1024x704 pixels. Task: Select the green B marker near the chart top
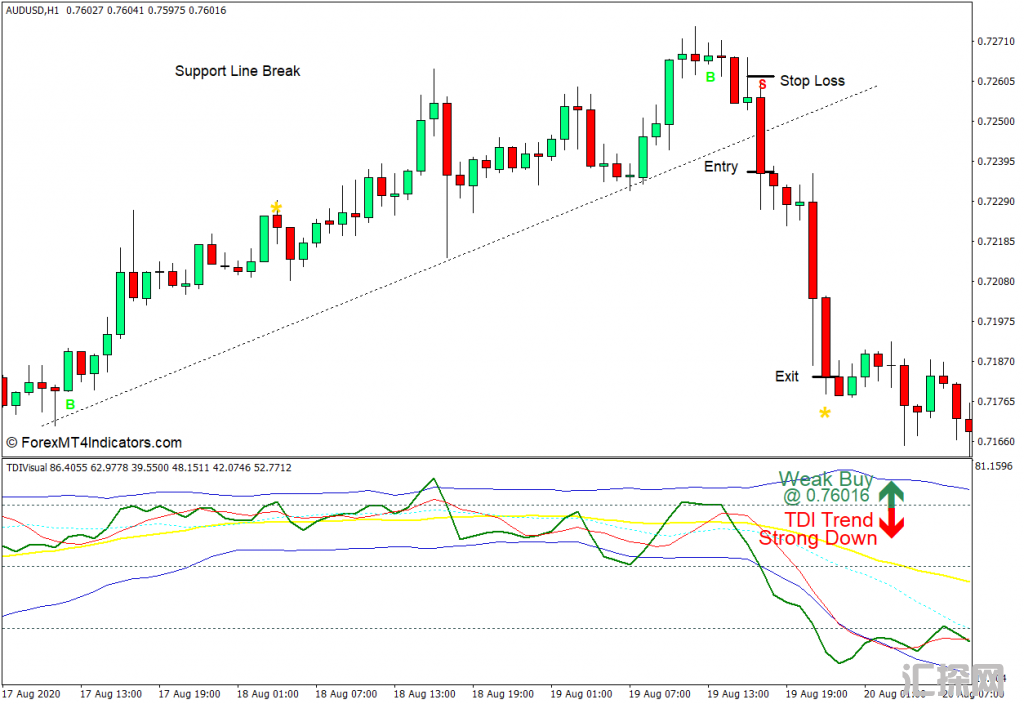(x=710, y=77)
